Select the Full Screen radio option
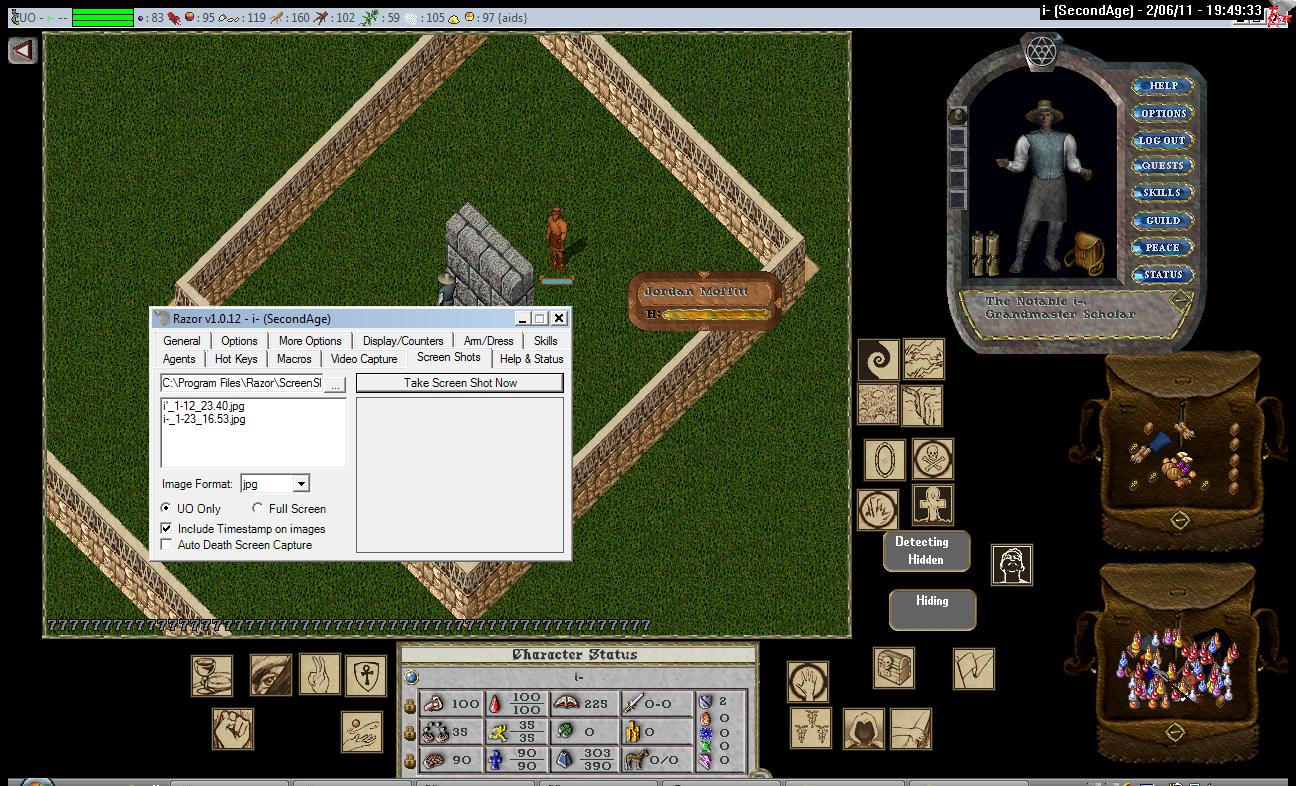 click(x=258, y=509)
